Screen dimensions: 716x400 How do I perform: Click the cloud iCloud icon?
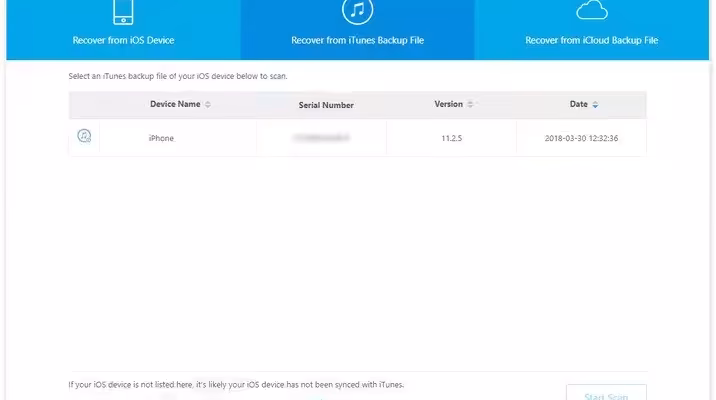pos(592,11)
